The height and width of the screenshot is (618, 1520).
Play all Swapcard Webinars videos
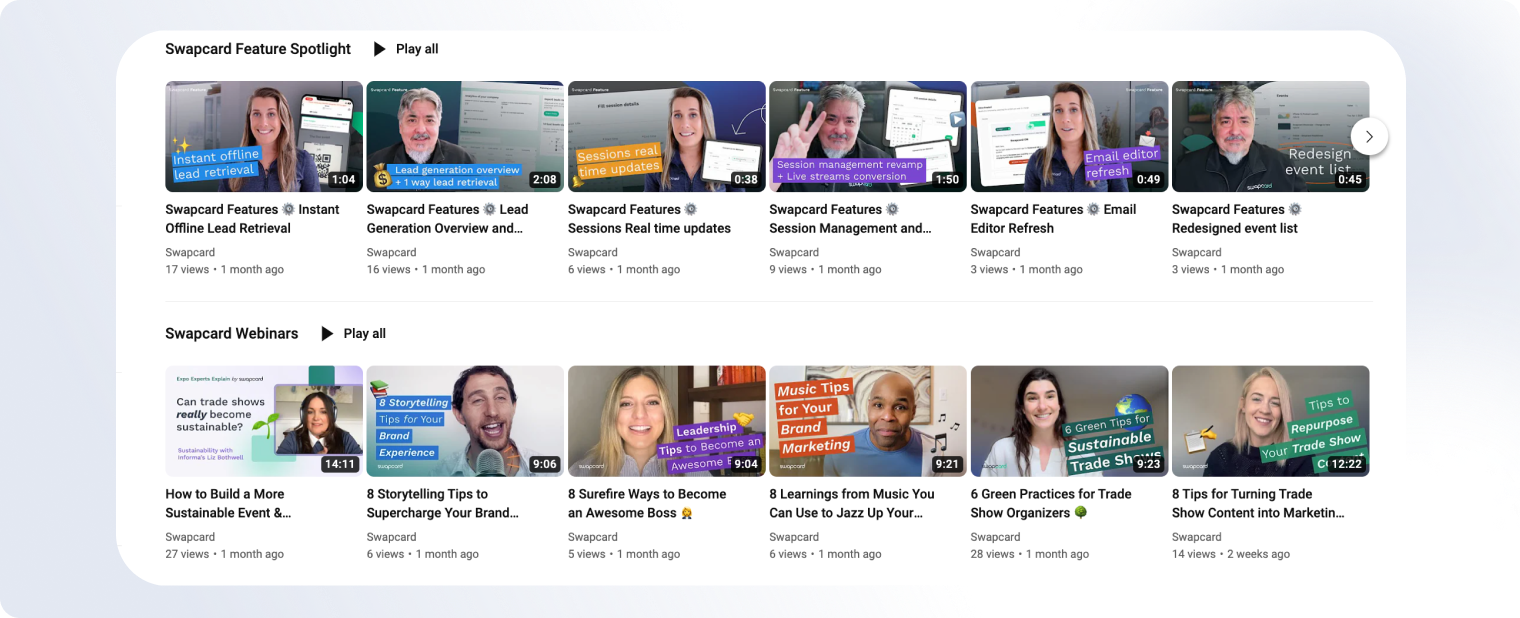coord(365,334)
